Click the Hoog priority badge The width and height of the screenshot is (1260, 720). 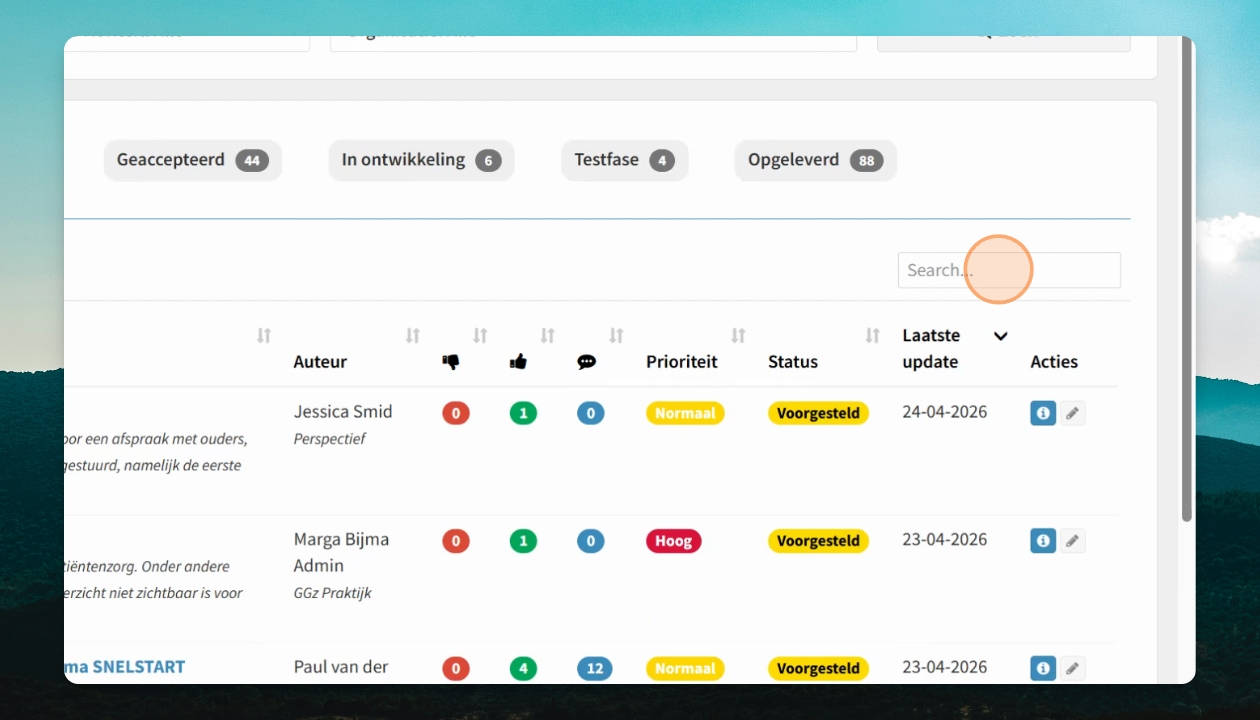tap(674, 541)
